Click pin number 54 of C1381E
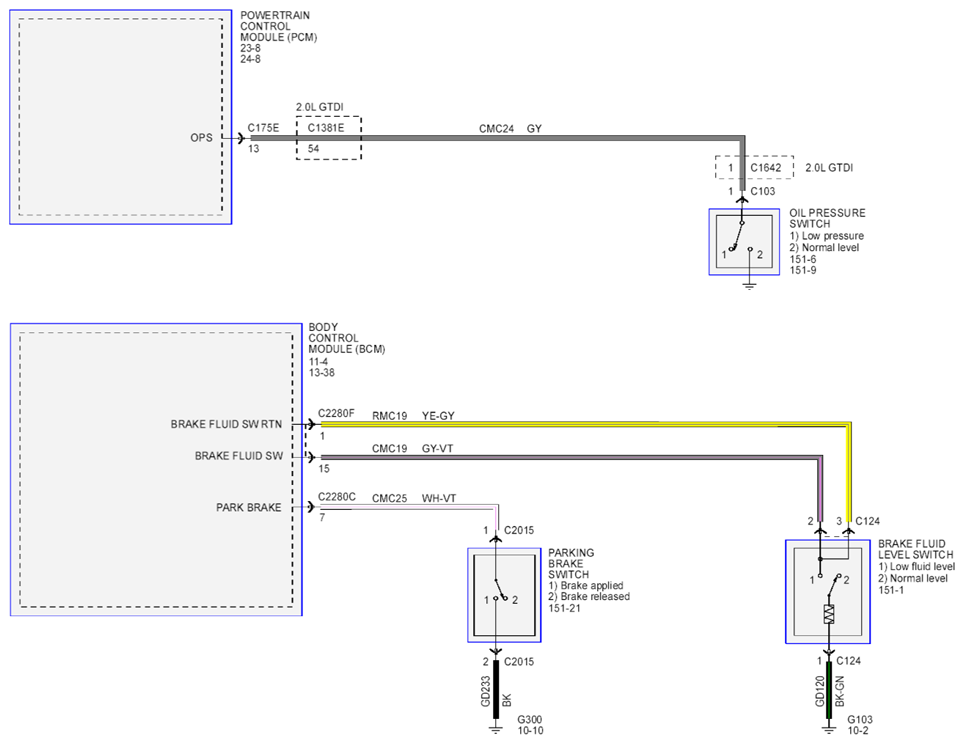 click(314, 148)
